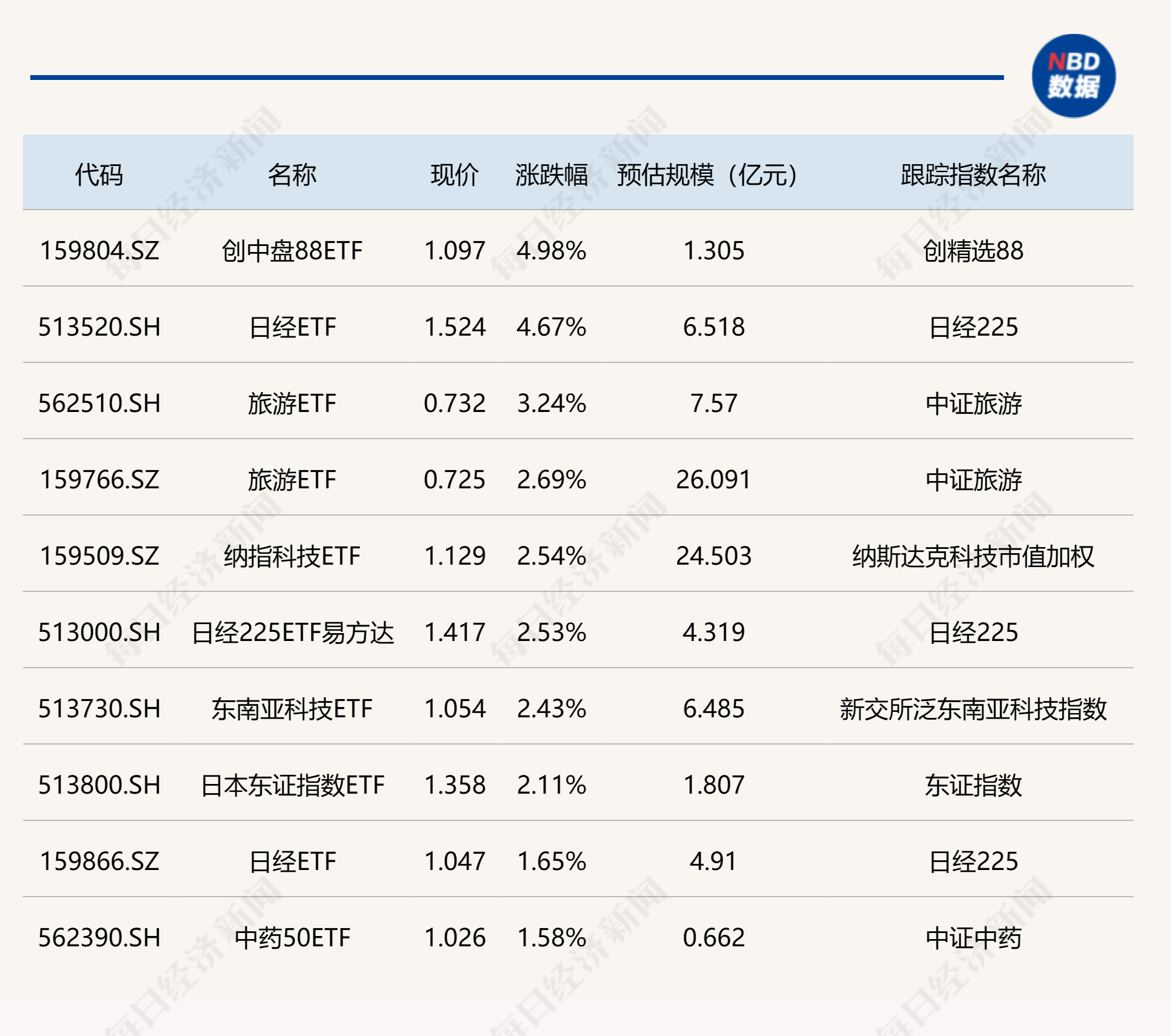The height and width of the screenshot is (1036, 1171).
Task: Select 创中盘88ETF name cell
Action: (292, 251)
